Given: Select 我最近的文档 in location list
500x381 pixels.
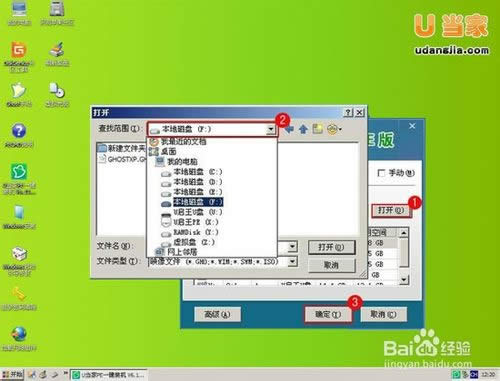Looking at the screenshot, I should point(178,142).
